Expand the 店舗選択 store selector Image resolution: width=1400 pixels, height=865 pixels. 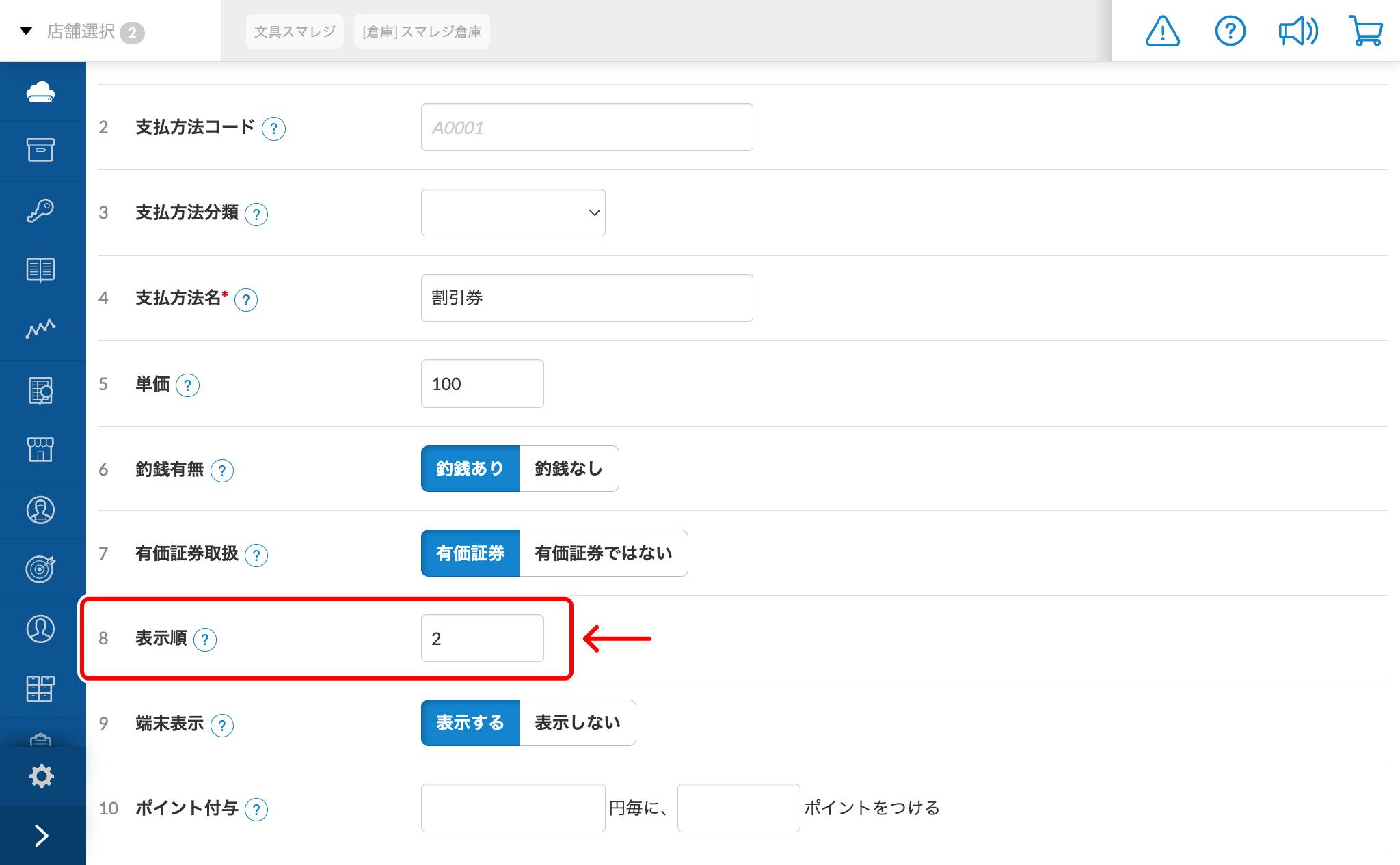tap(82, 31)
